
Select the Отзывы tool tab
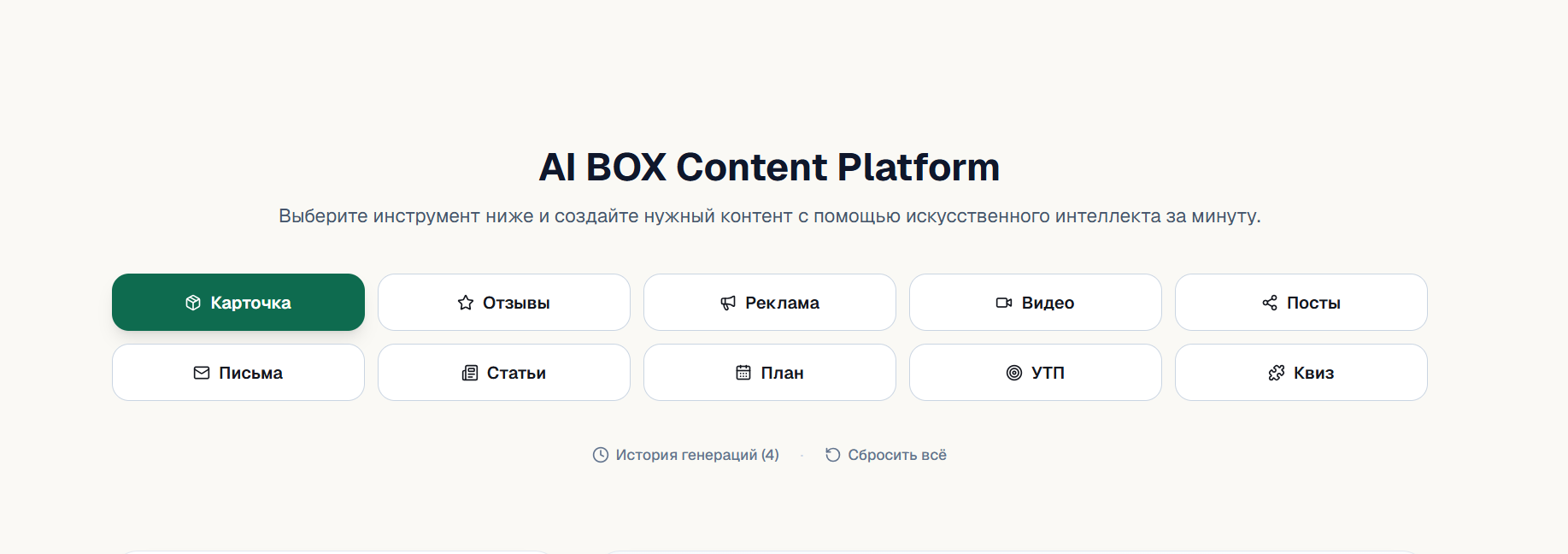pos(504,303)
